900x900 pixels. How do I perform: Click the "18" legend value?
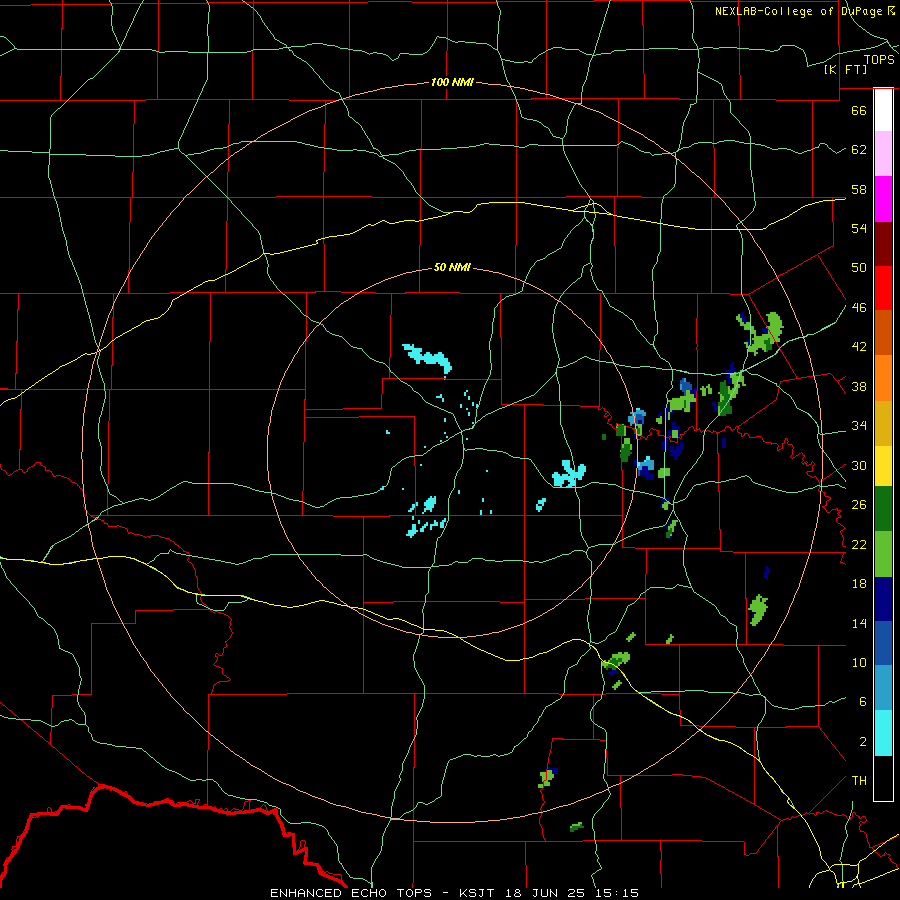859,584
